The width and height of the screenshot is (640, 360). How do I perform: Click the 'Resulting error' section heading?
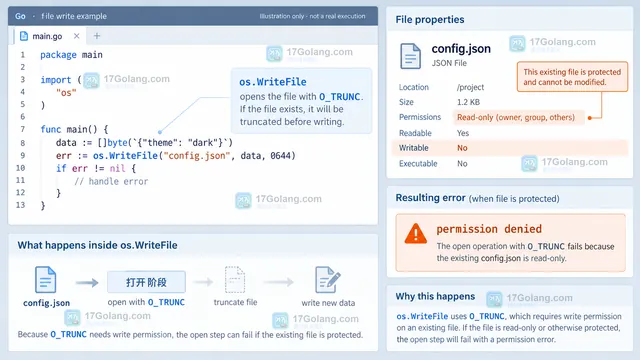pyautogui.click(x=430, y=198)
